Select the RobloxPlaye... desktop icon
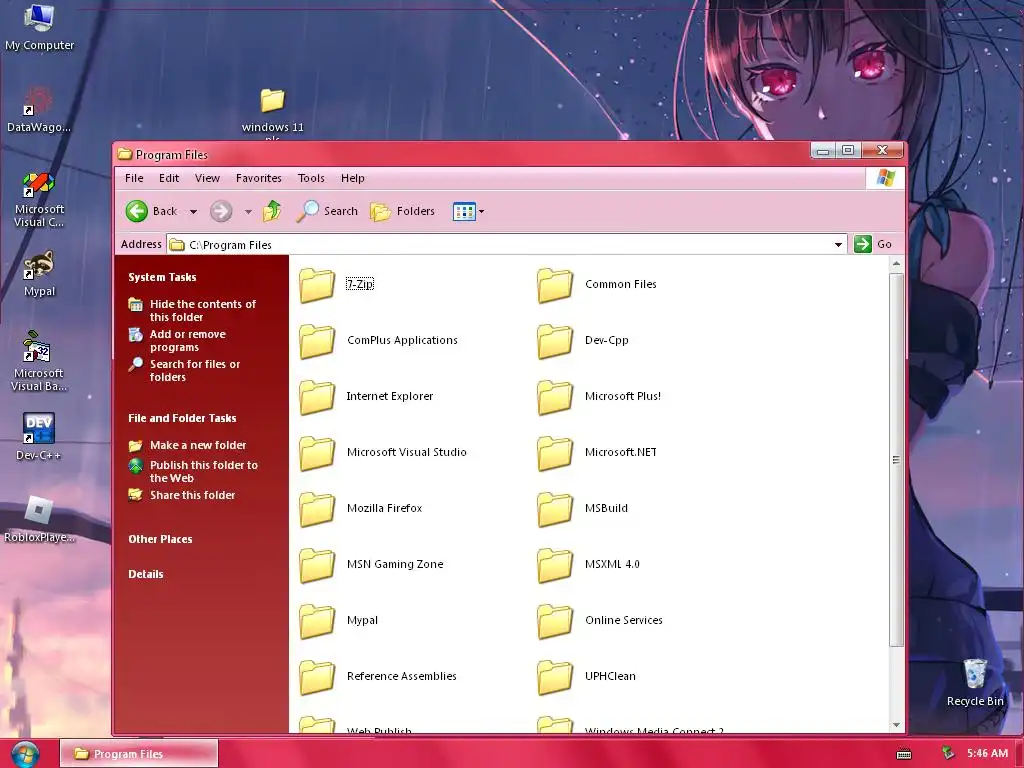The image size is (1024, 768). 39,519
